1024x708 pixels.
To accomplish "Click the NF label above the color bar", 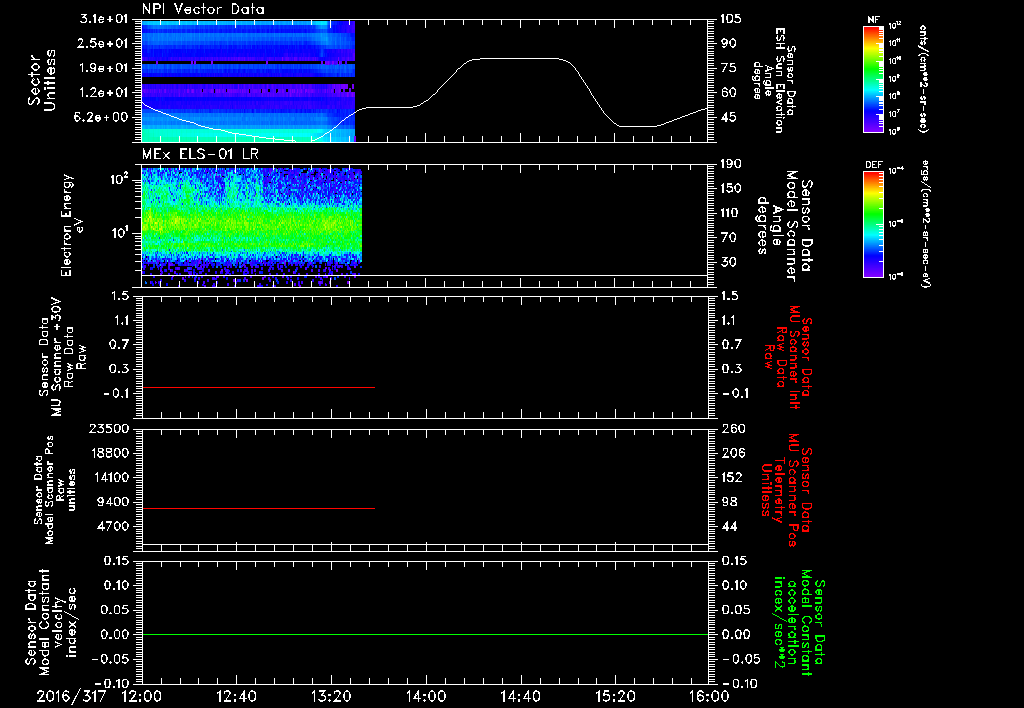I will tap(873, 20).
